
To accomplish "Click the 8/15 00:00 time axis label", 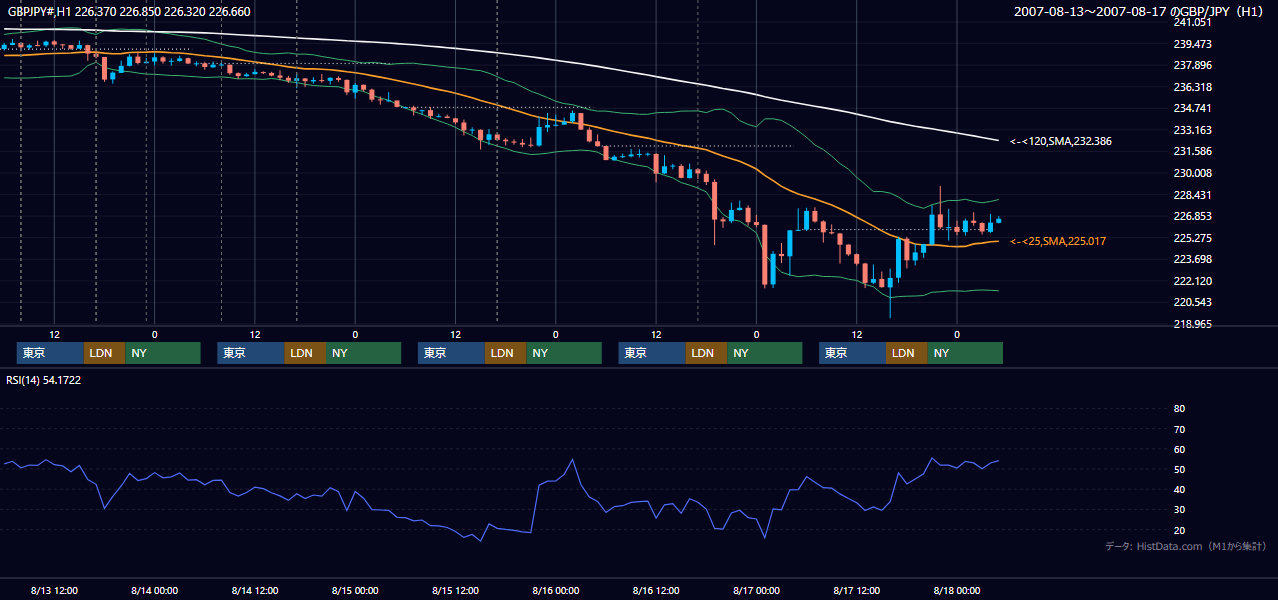I will click(355, 590).
